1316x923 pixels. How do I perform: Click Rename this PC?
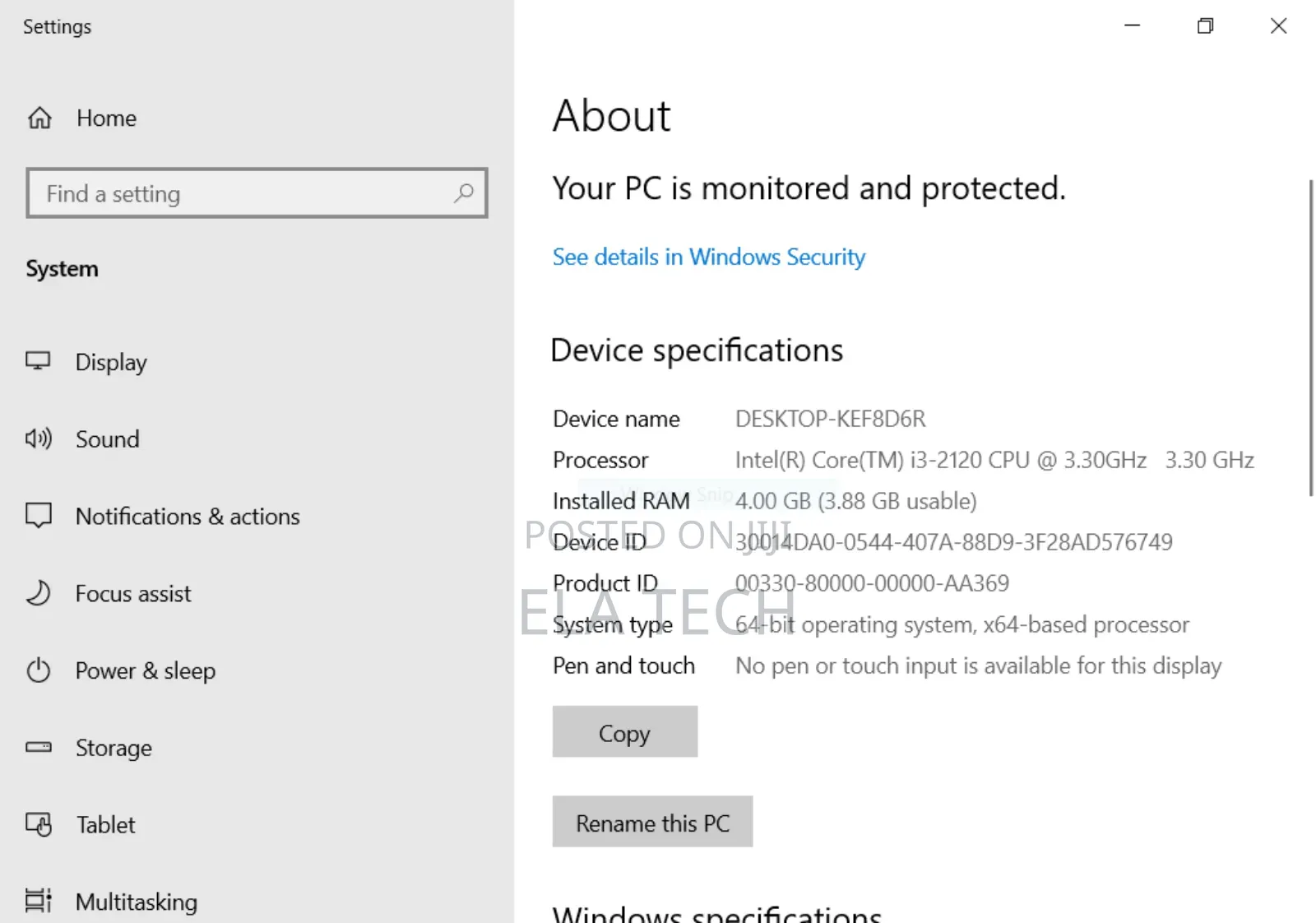pos(652,822)
